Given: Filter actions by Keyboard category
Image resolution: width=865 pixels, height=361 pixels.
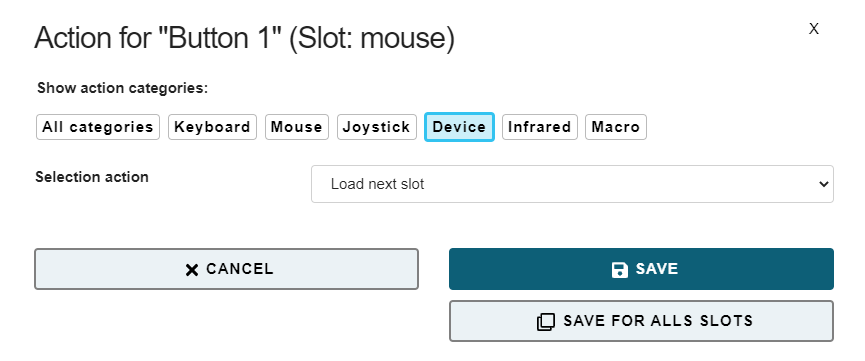Looking at the screenshot, I should point(212,127).
